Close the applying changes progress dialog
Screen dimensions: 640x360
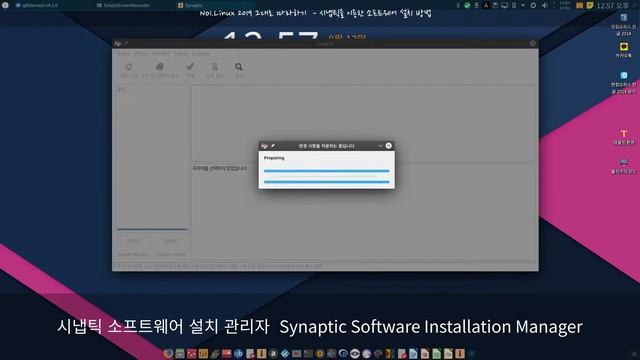tap(389, 146)
